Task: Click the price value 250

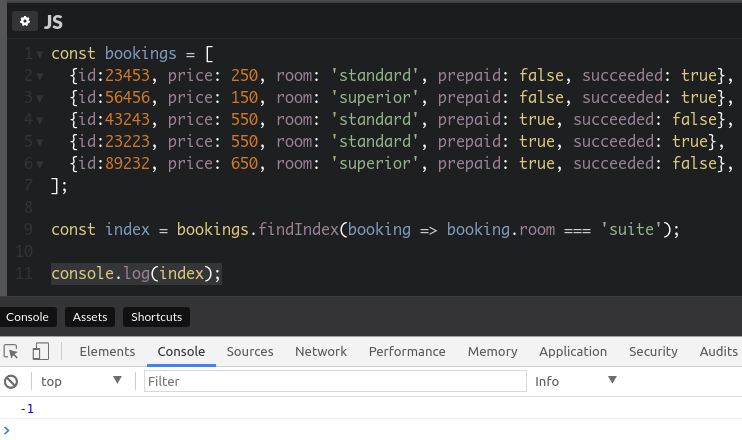Action: (x=245, y=75)
